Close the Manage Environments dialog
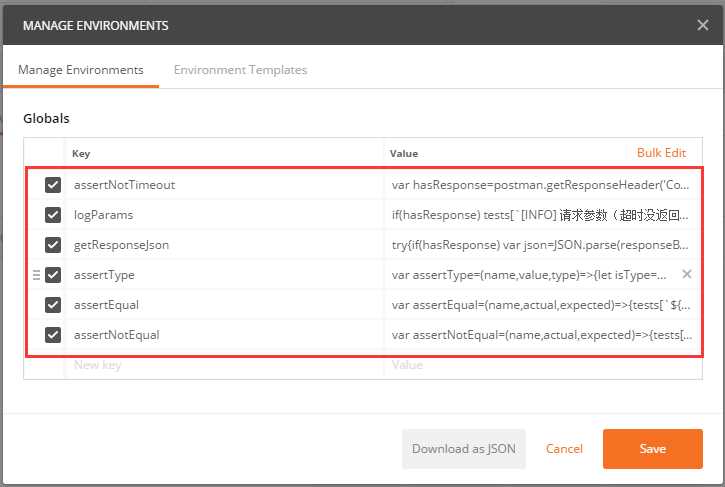Screen dimensions: 725x487 tap(702, 25)
